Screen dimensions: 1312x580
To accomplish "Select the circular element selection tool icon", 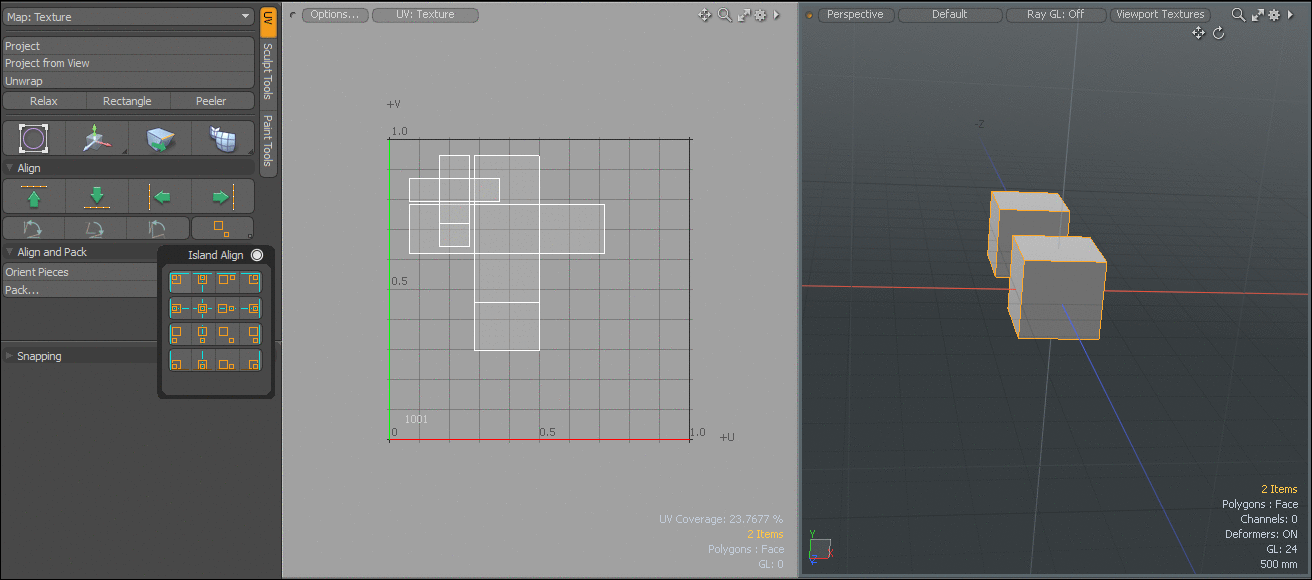I will [x=34, y=139].
